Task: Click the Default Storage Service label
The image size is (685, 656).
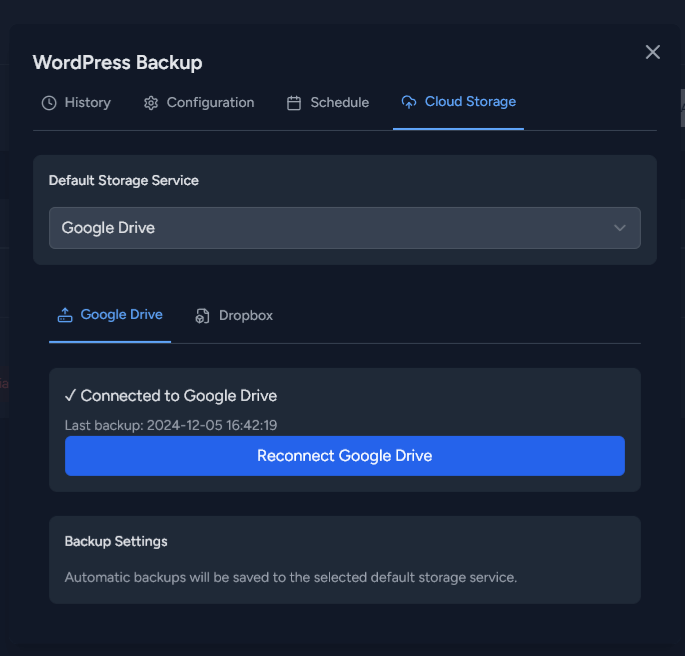Action: (x=124, y=180)
